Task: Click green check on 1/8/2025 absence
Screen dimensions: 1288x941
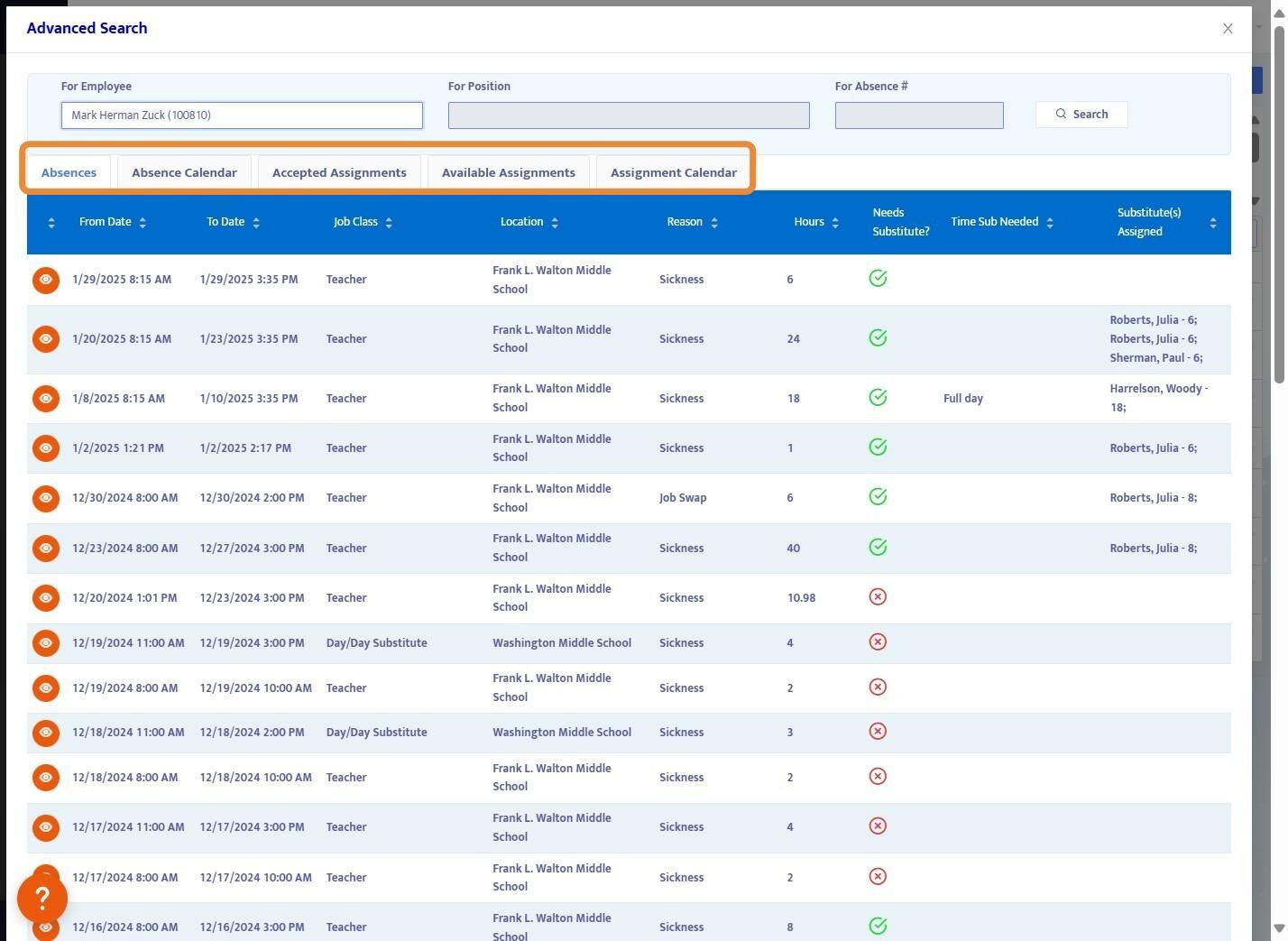Action: coord(878,398)
